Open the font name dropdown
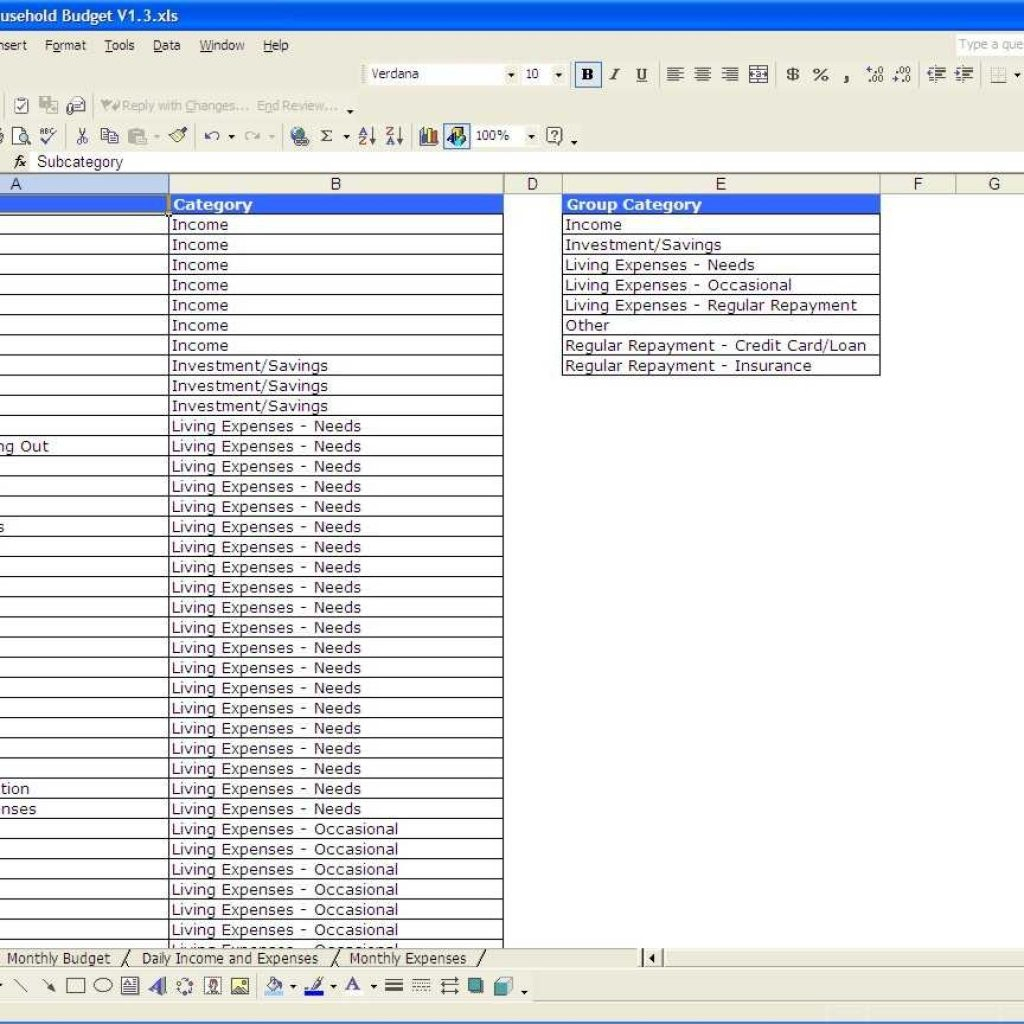The height and width of the screenshot is (1024, 1024). click(x=511, y=75)
